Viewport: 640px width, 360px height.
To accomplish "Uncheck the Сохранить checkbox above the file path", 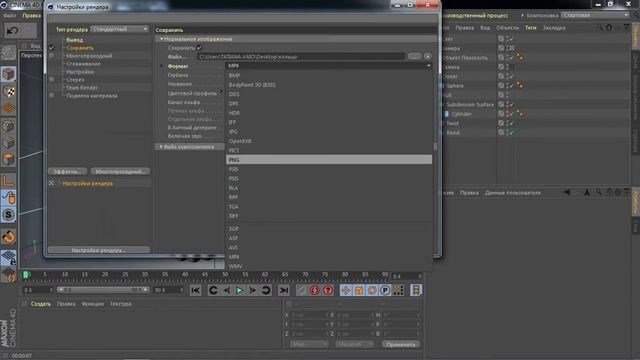I will pos(199,48).
